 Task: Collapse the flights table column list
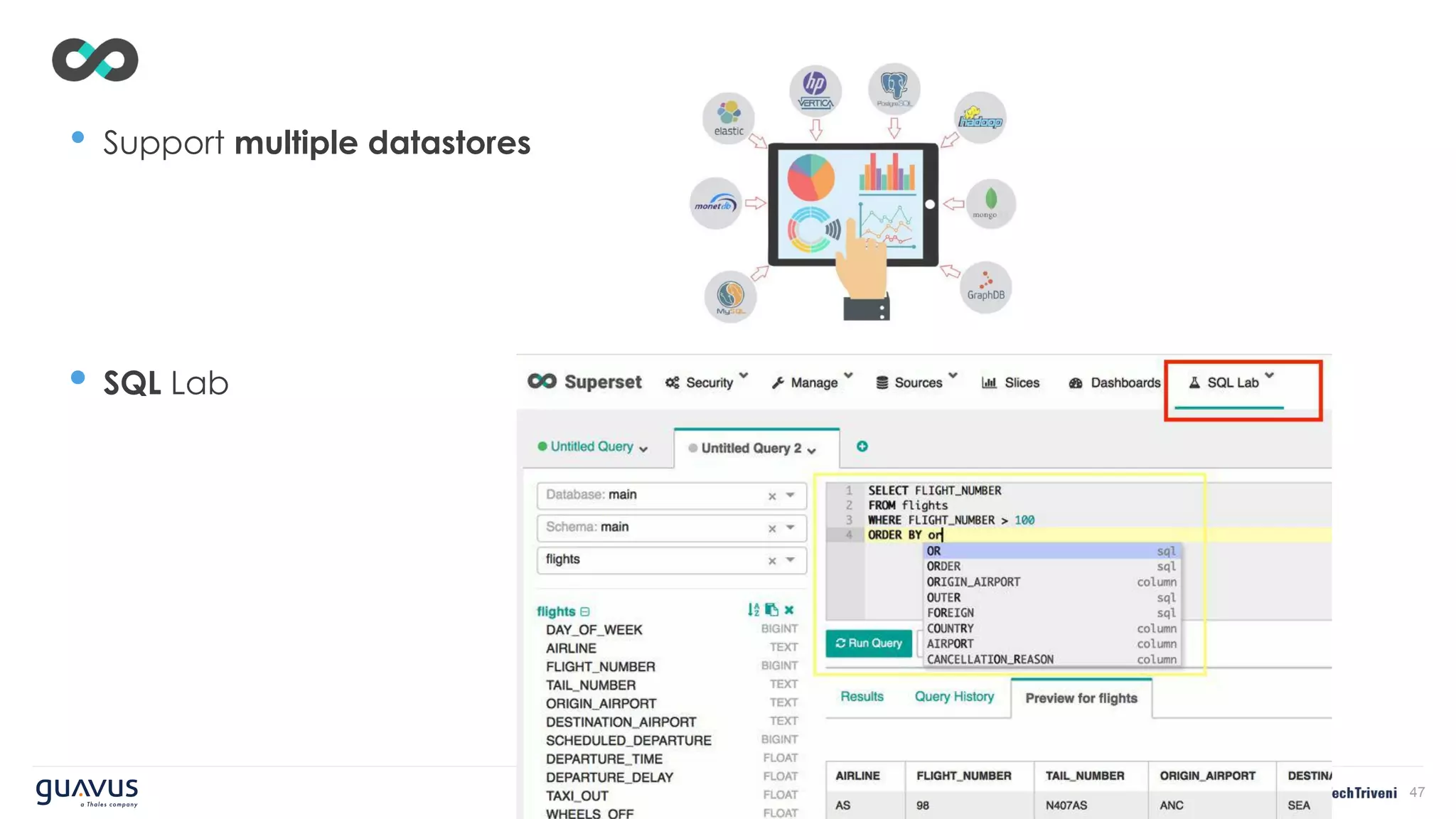click(x=585, y=612)
